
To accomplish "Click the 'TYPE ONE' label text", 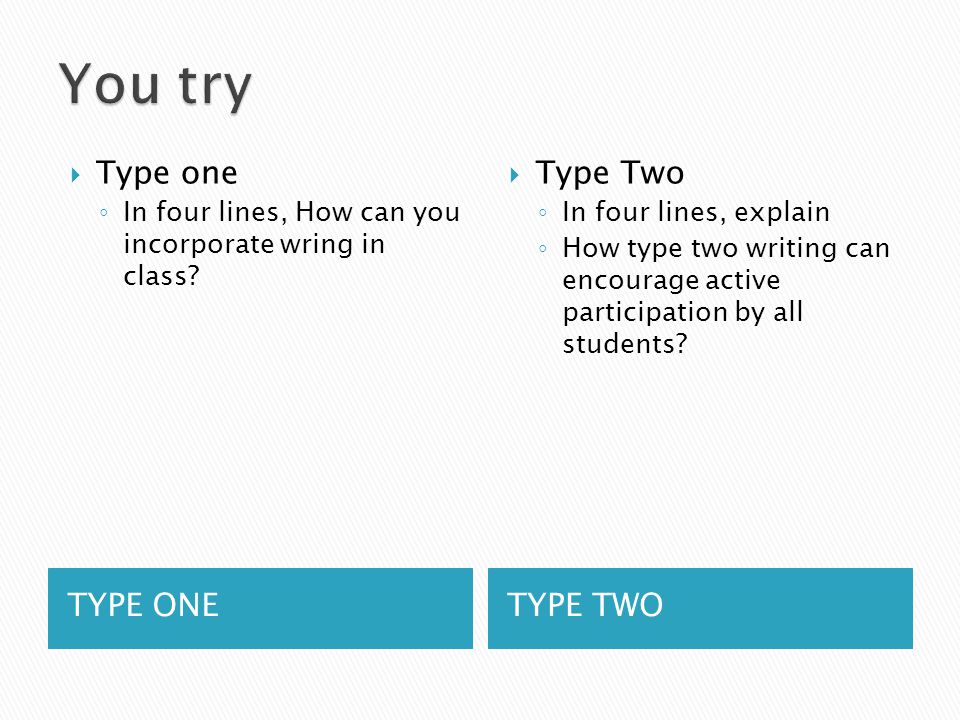I will 143,605.
